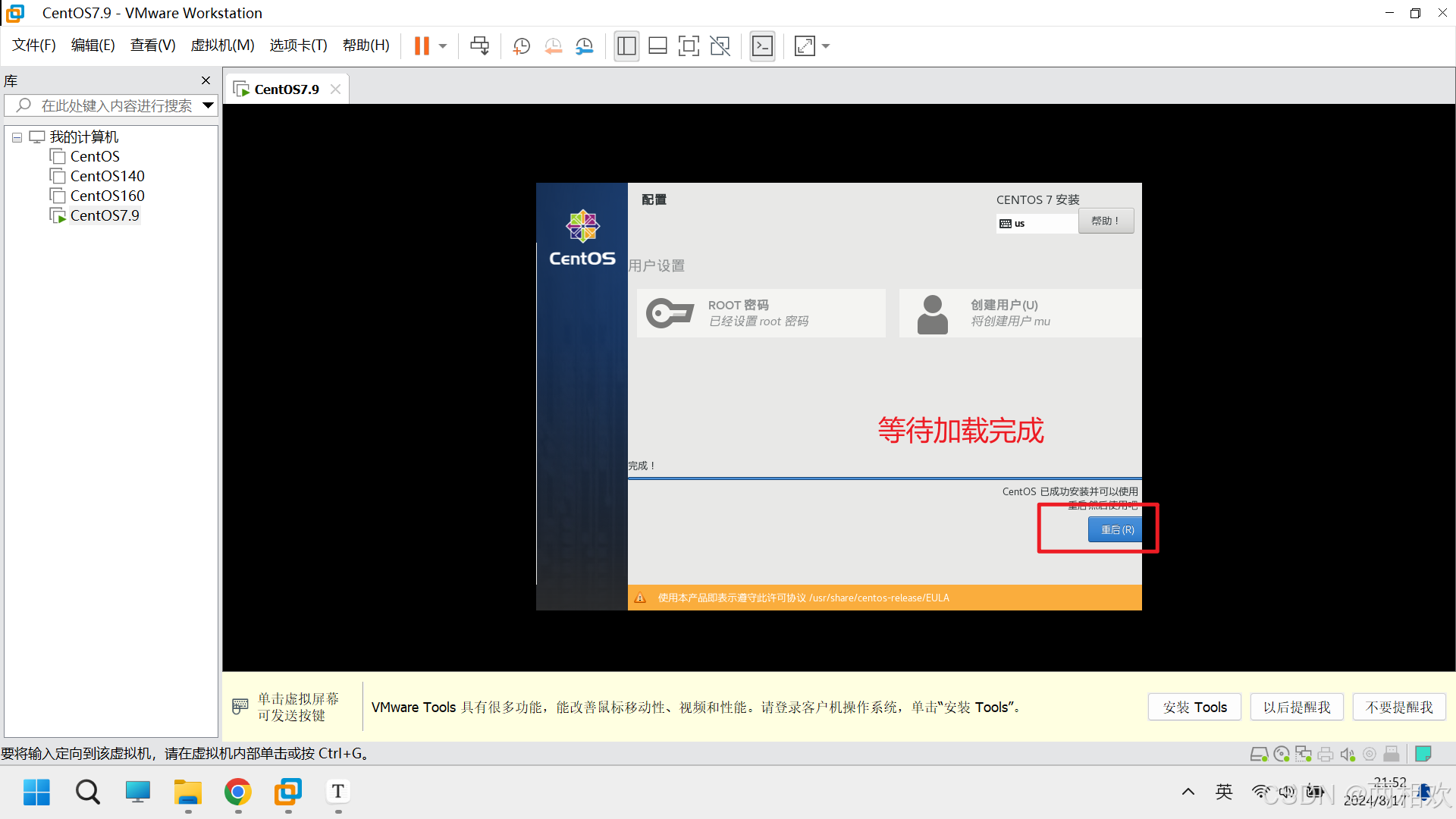Select the CentOS7.9 tab
The image size is (1456, 819).
[x=286, y=89]
